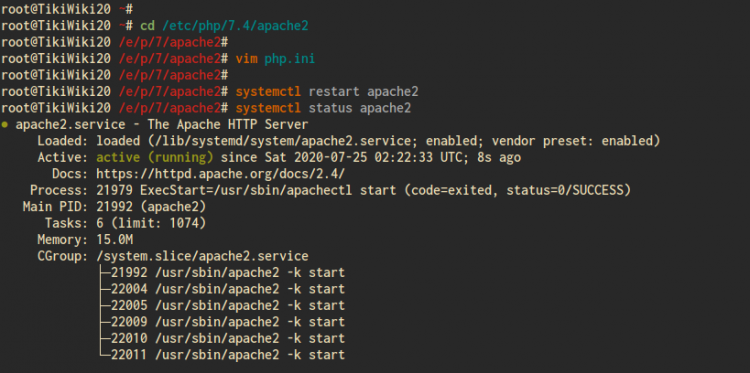Click the "Main PID:" label
Viewport: 750px width, 373px height.
(56, 207)
